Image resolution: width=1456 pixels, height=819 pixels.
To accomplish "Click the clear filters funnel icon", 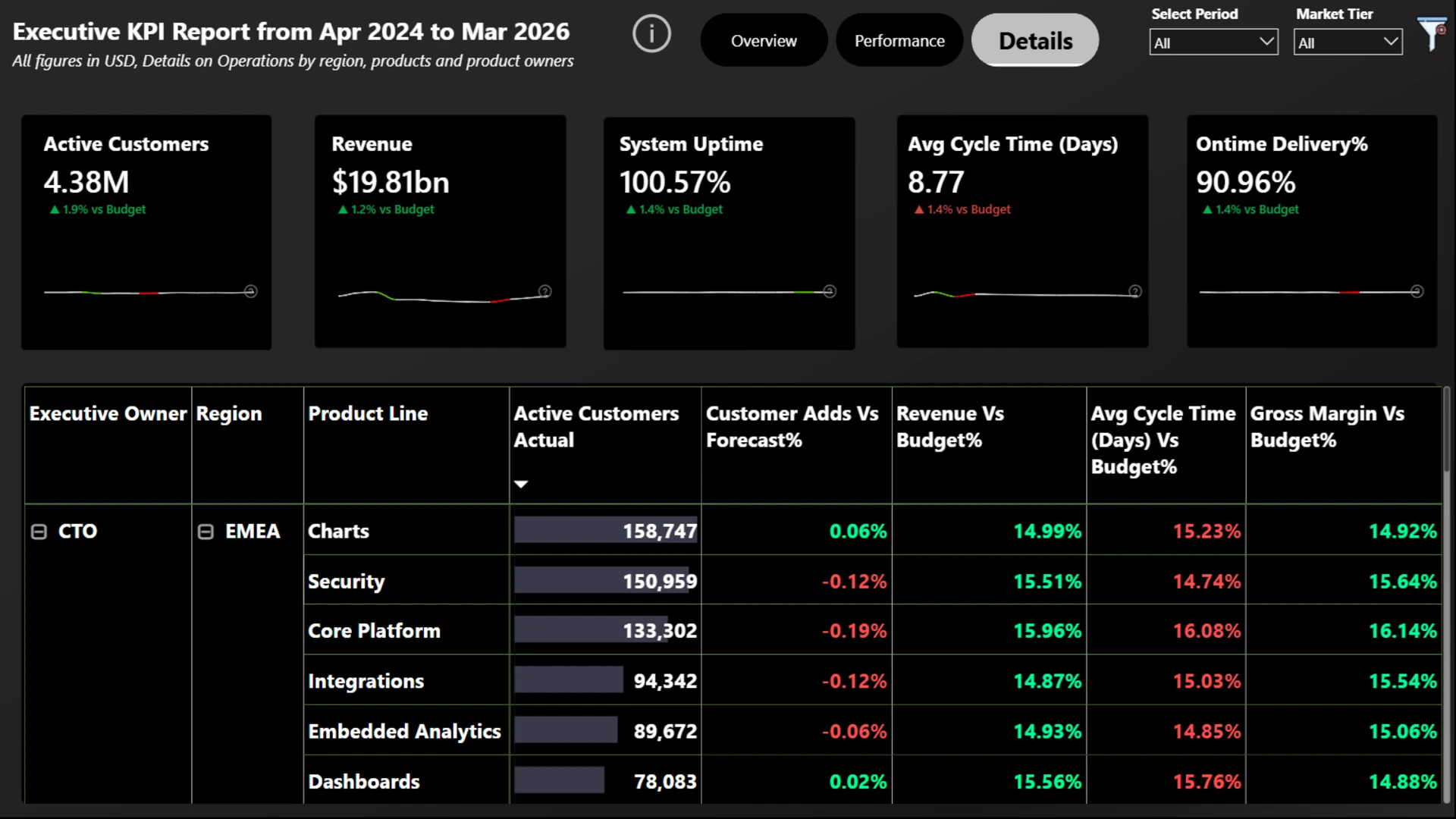I will (x=1431, y=34).
